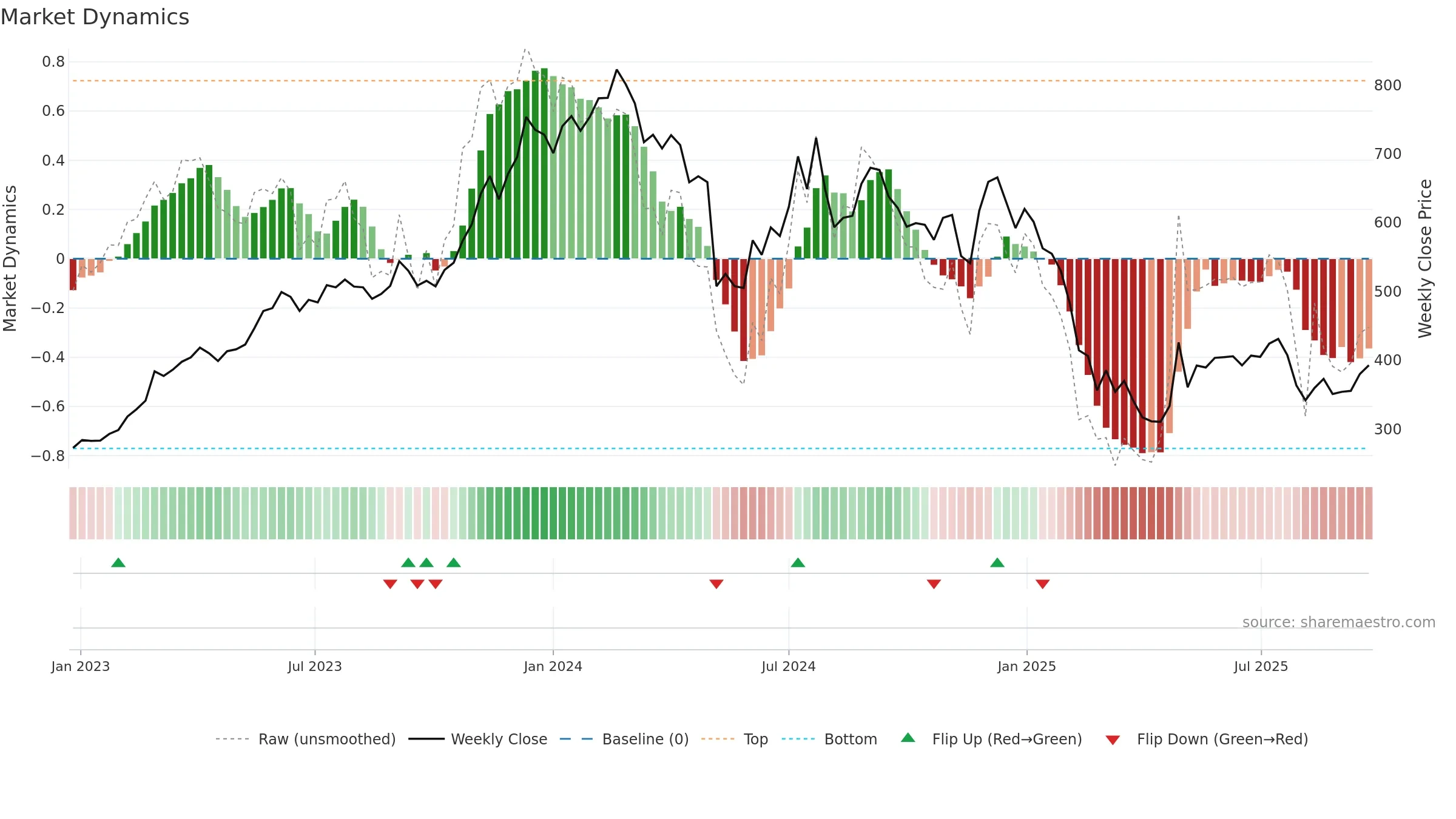Select the Flip Up marker just after Jul 2024

(x=798, y=562)
